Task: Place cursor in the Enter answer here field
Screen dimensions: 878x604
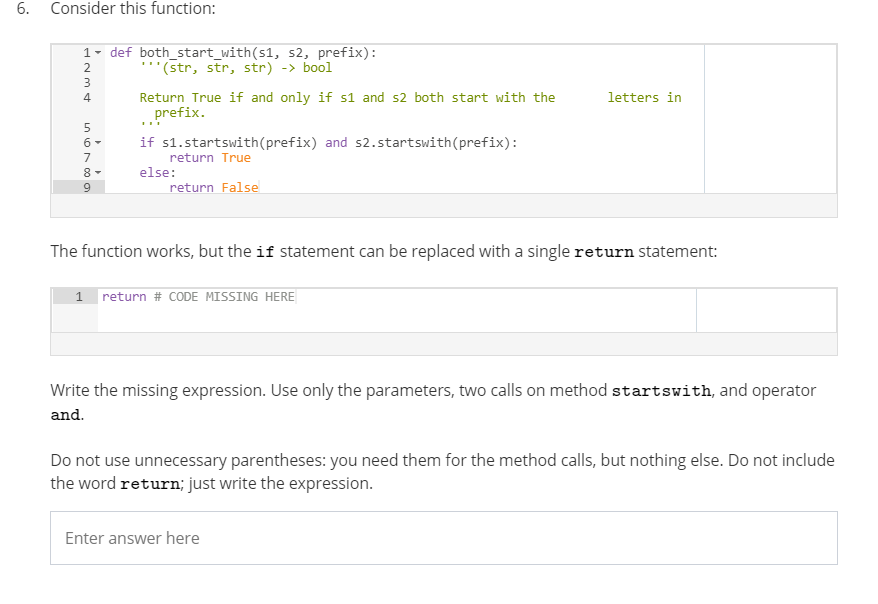Action: pos(300,538)
